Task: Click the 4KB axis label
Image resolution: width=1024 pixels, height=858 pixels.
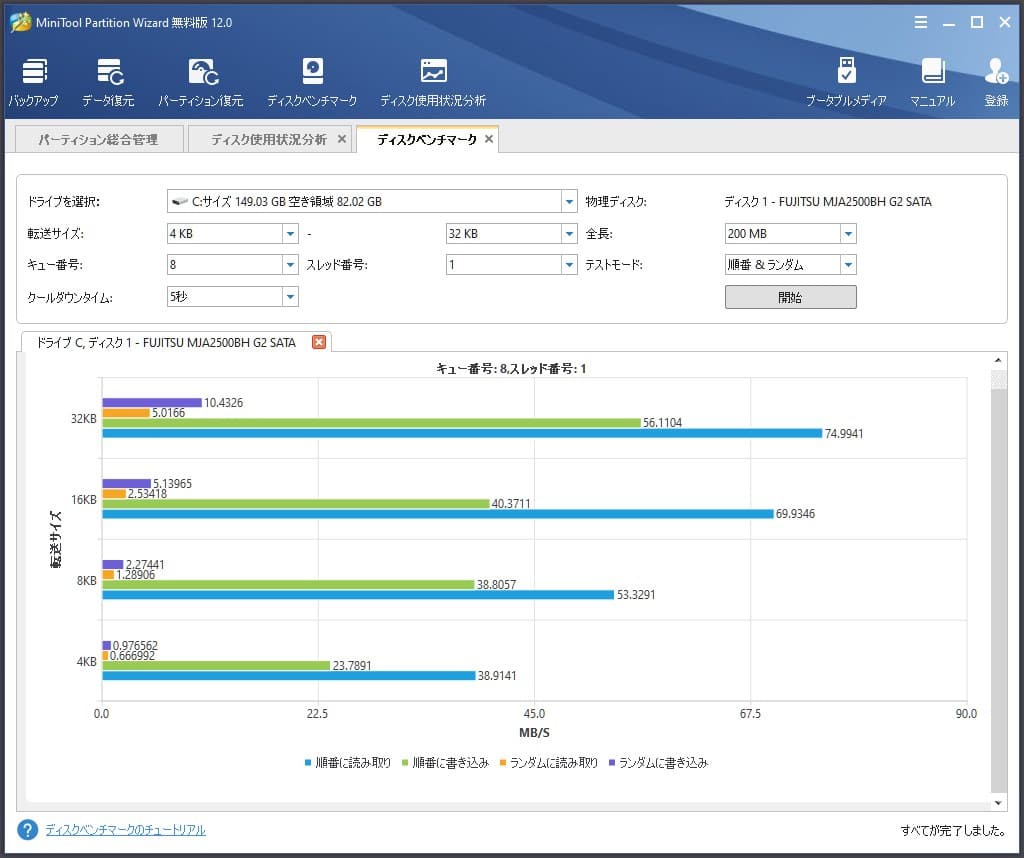Action: (x=86, y=661)
